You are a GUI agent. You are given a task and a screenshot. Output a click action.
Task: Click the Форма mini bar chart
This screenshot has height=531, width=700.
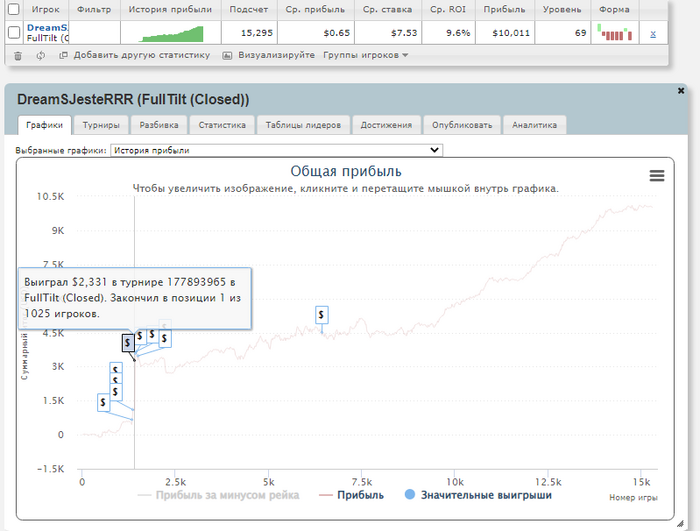615,33
